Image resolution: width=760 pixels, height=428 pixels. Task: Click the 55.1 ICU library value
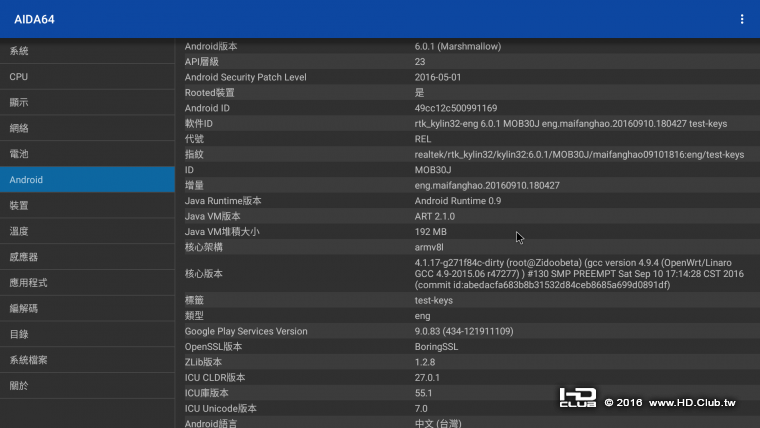[423, 393]
